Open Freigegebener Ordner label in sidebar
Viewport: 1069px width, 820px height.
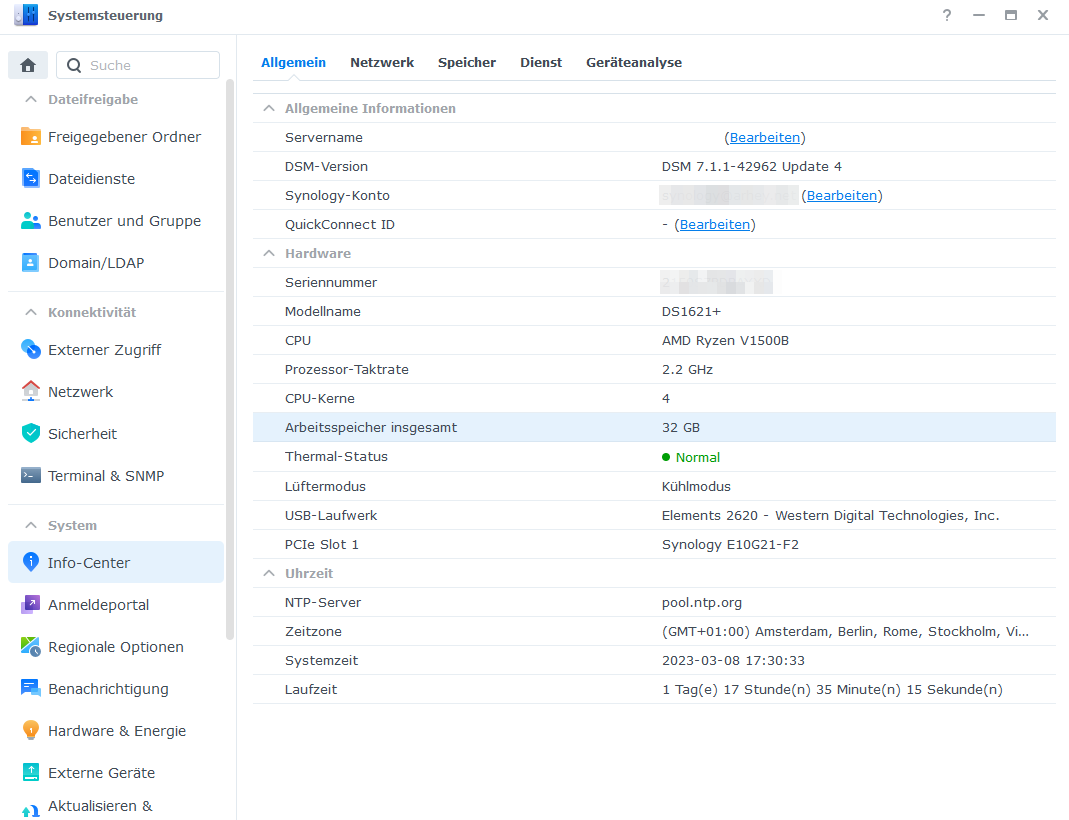(124, 137)
